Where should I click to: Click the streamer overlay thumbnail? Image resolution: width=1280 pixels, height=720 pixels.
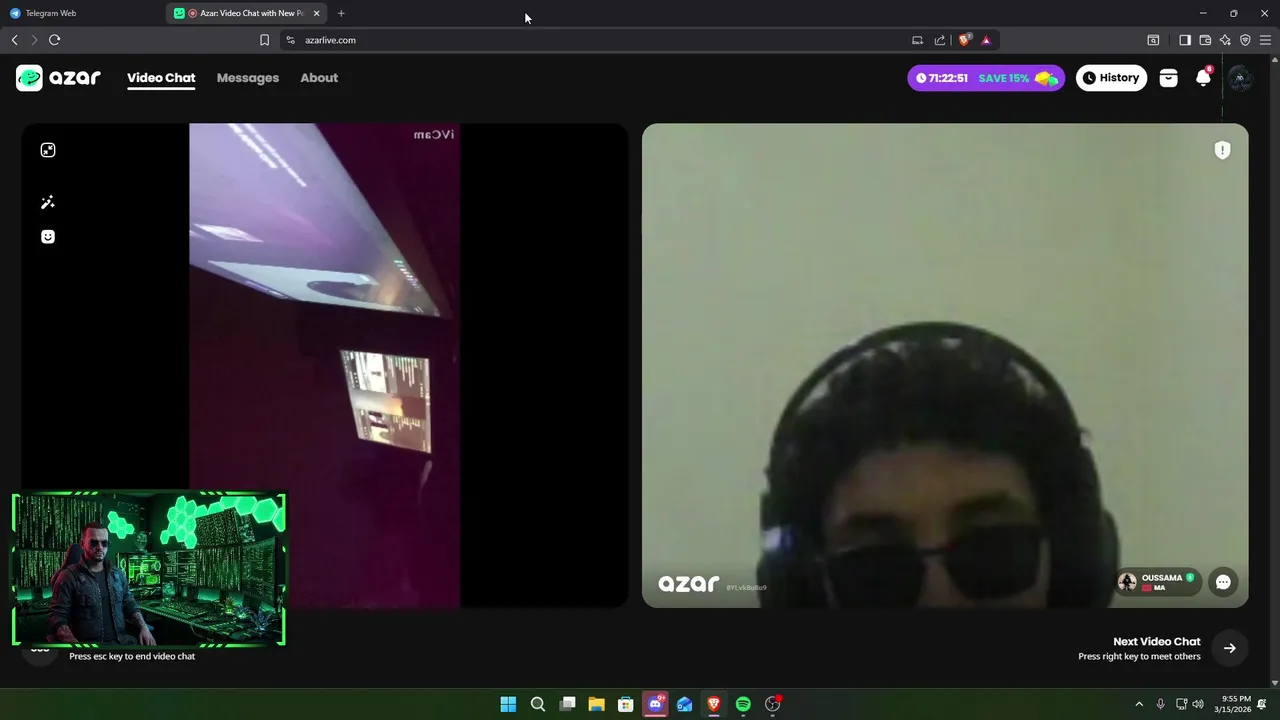click(x=149, y=569)
